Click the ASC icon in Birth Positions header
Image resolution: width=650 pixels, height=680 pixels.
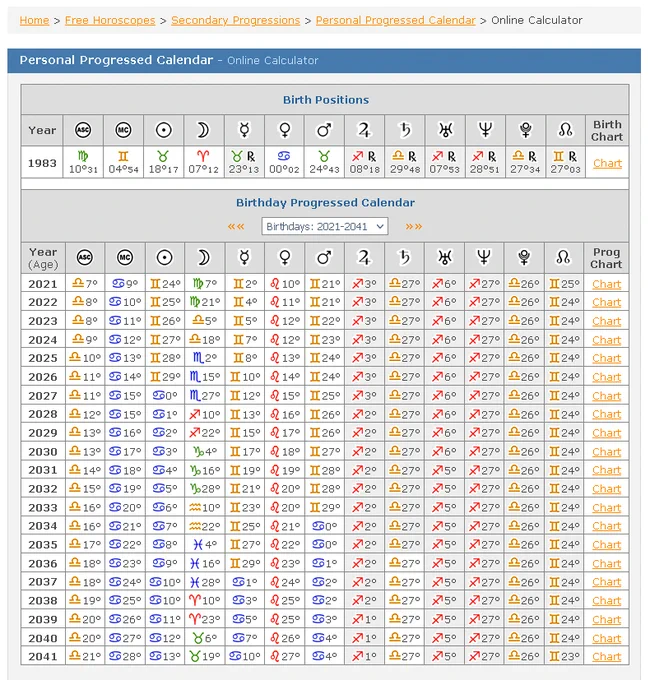click(x=83, y=130)
